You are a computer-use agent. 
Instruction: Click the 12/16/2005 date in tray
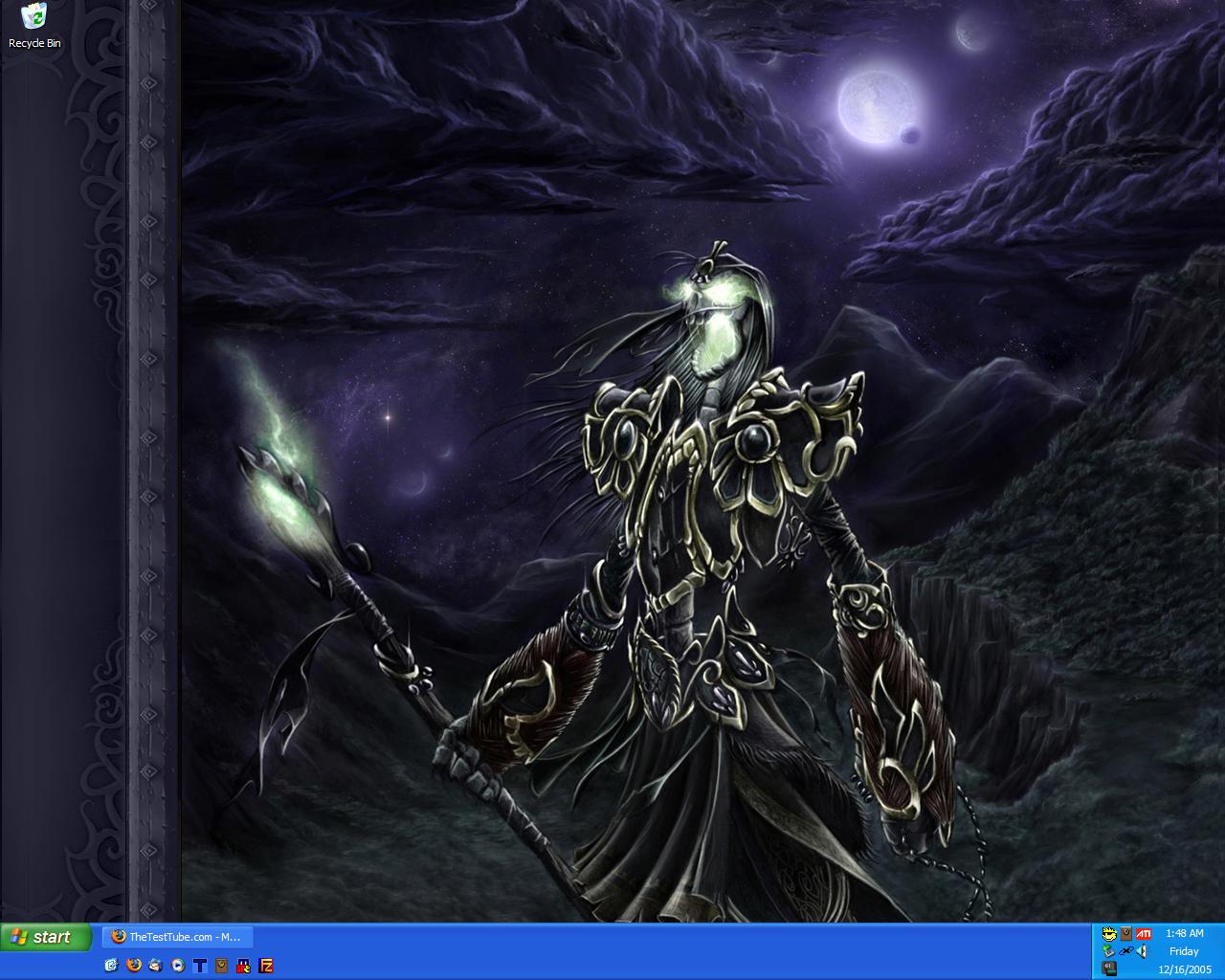[x=1185, y=969]
